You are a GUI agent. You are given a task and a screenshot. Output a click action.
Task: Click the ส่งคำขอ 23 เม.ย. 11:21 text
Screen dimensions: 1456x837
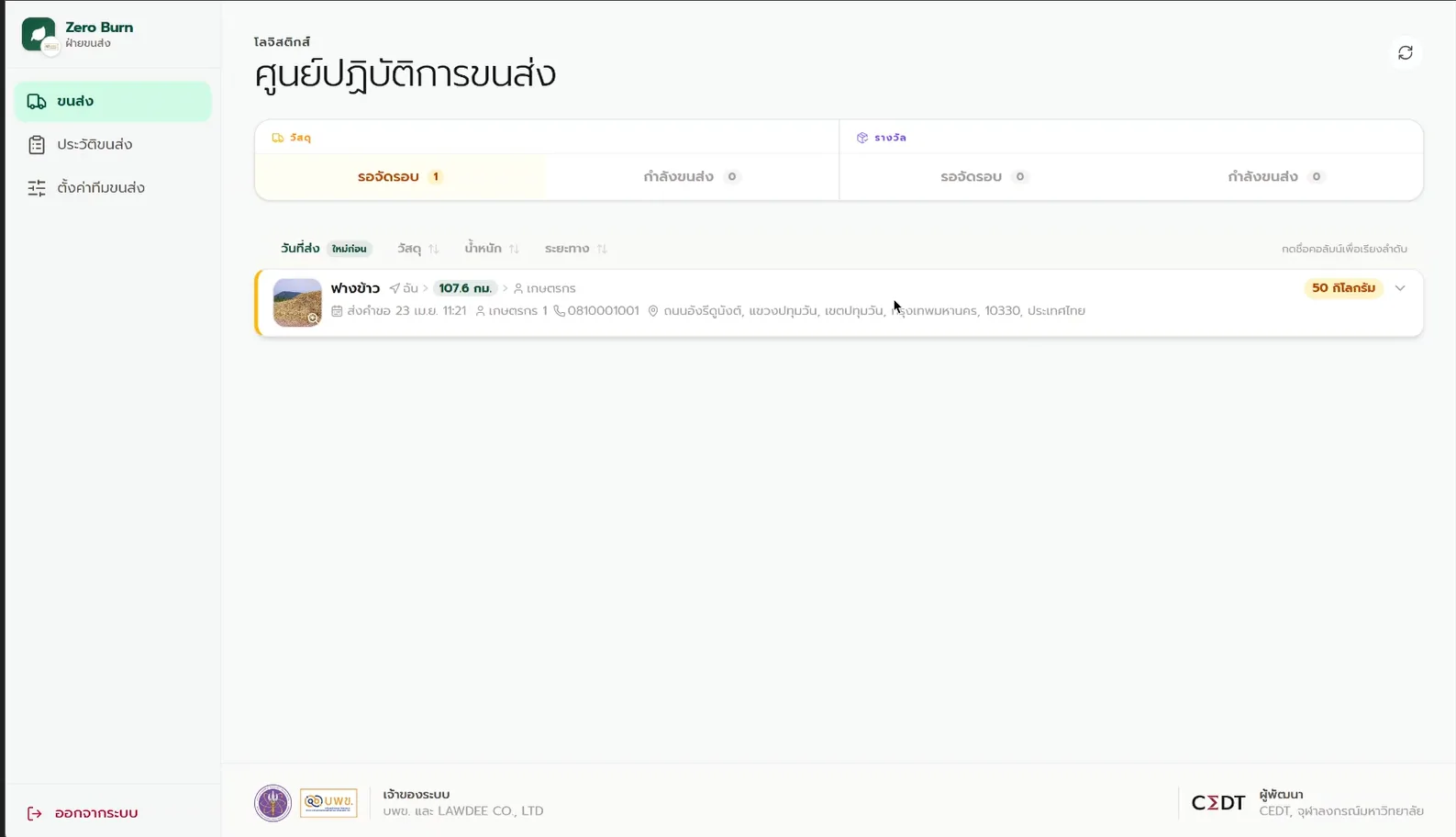[406, 311]
